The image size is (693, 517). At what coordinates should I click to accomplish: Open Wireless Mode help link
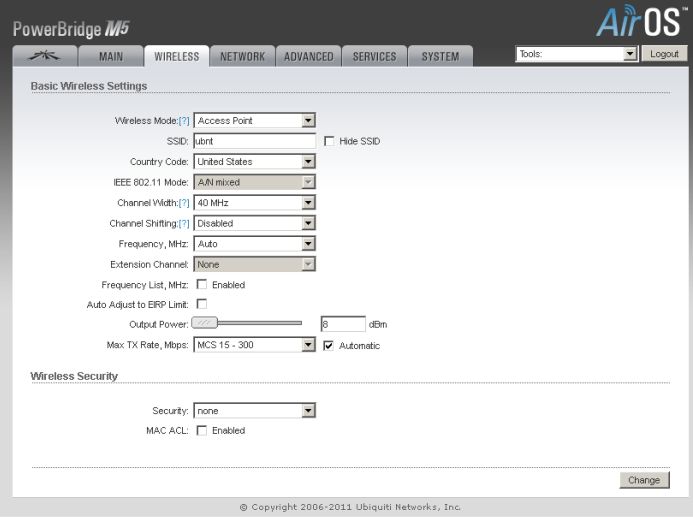184,121
